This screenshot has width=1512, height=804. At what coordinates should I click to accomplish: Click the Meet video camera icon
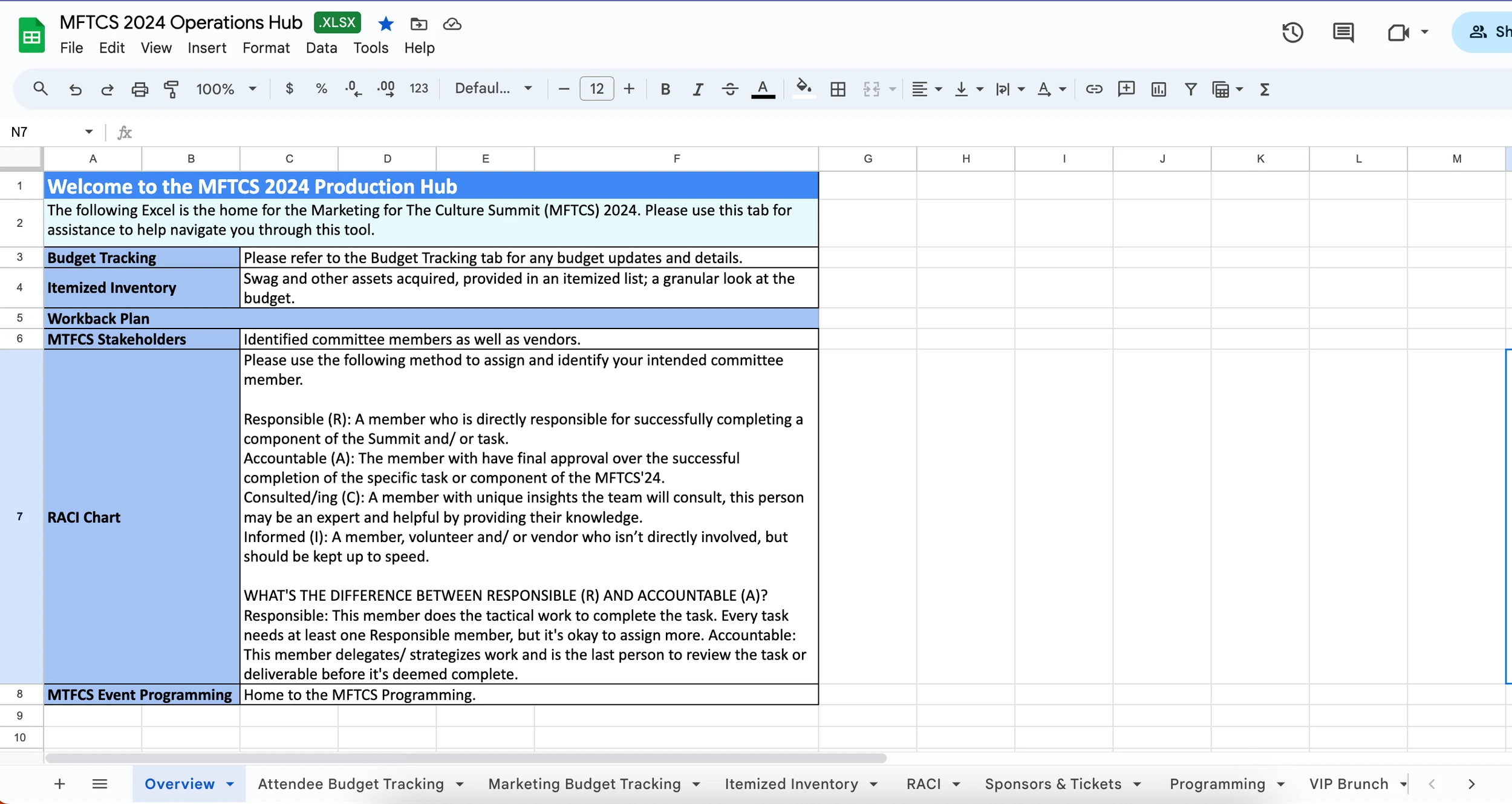(x=1398, y=32)
